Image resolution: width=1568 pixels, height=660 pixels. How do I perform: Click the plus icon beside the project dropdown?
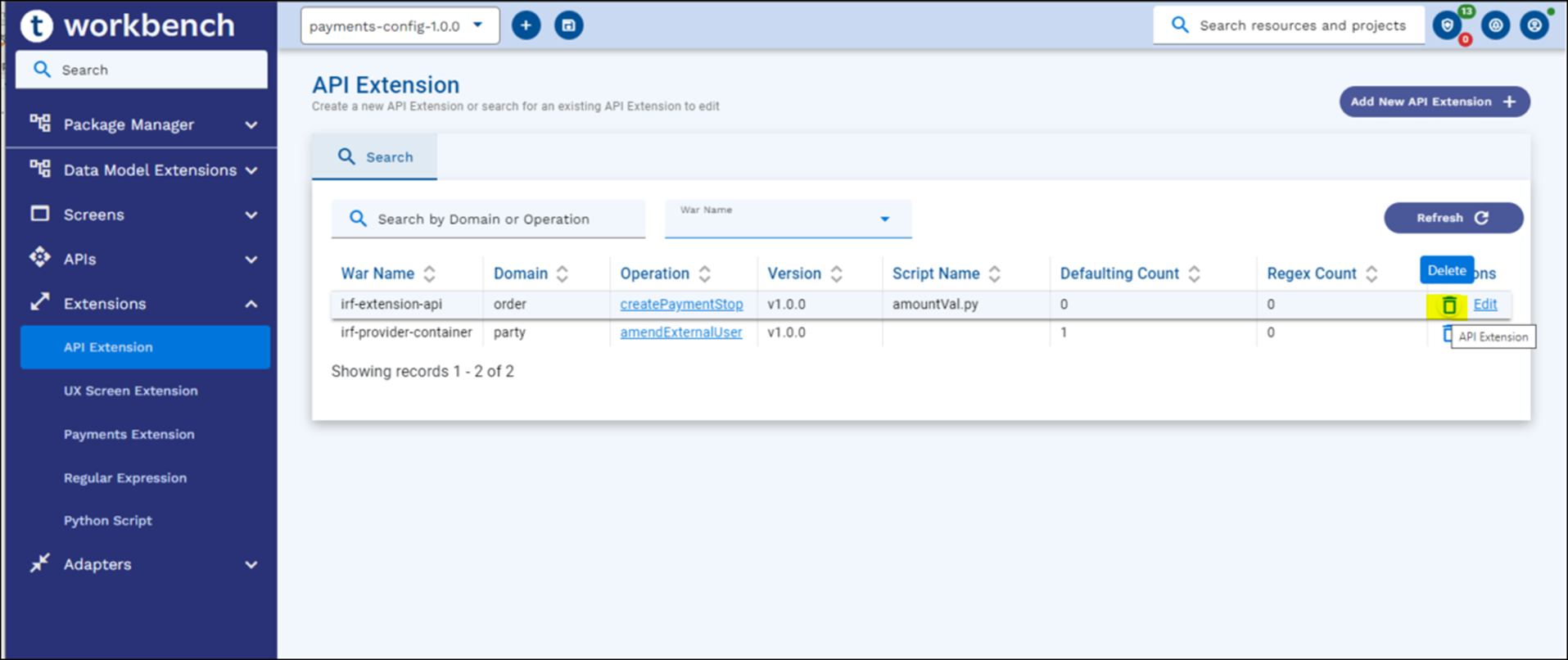[x=526, y=25]
